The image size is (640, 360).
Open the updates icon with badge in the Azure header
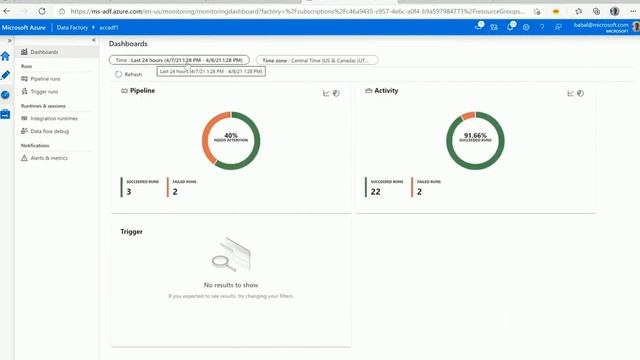click(479, 27)
